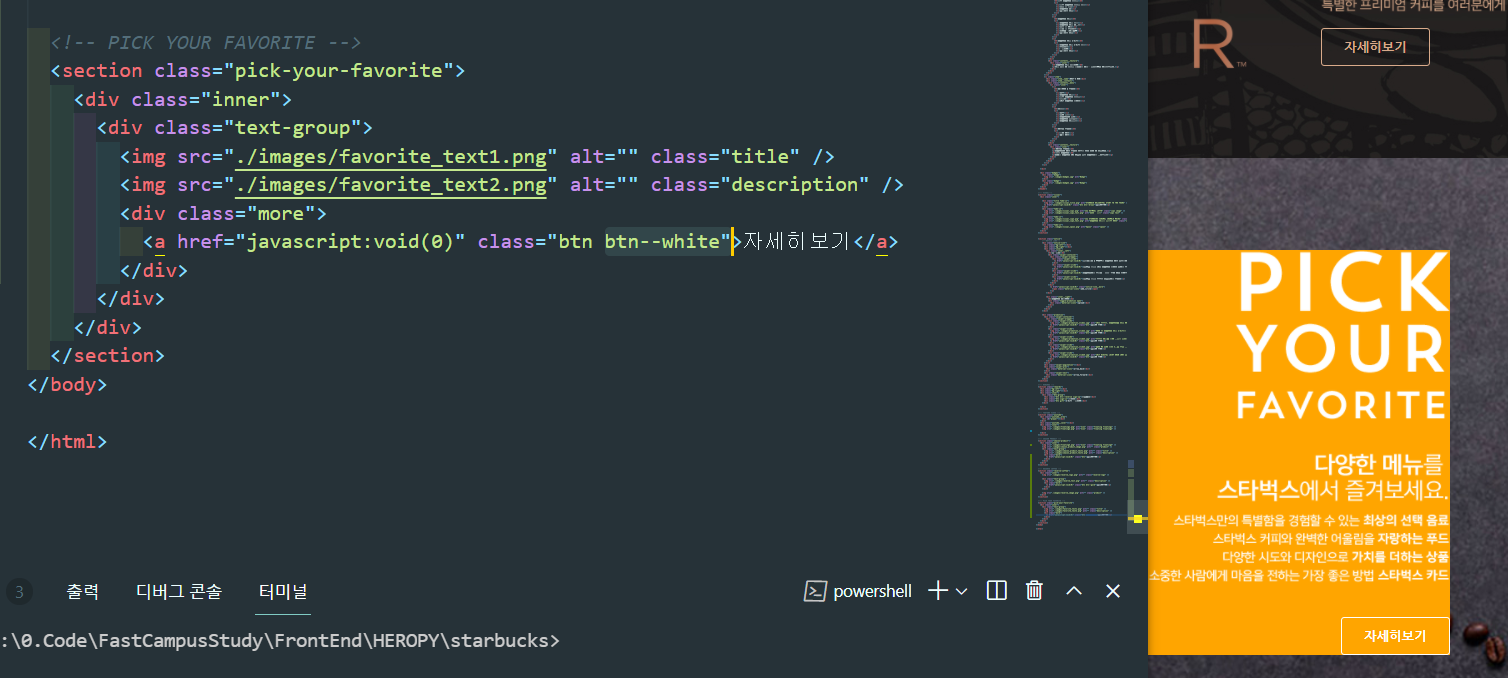Switch to the 출력 tab

click(x=83, y=591)
